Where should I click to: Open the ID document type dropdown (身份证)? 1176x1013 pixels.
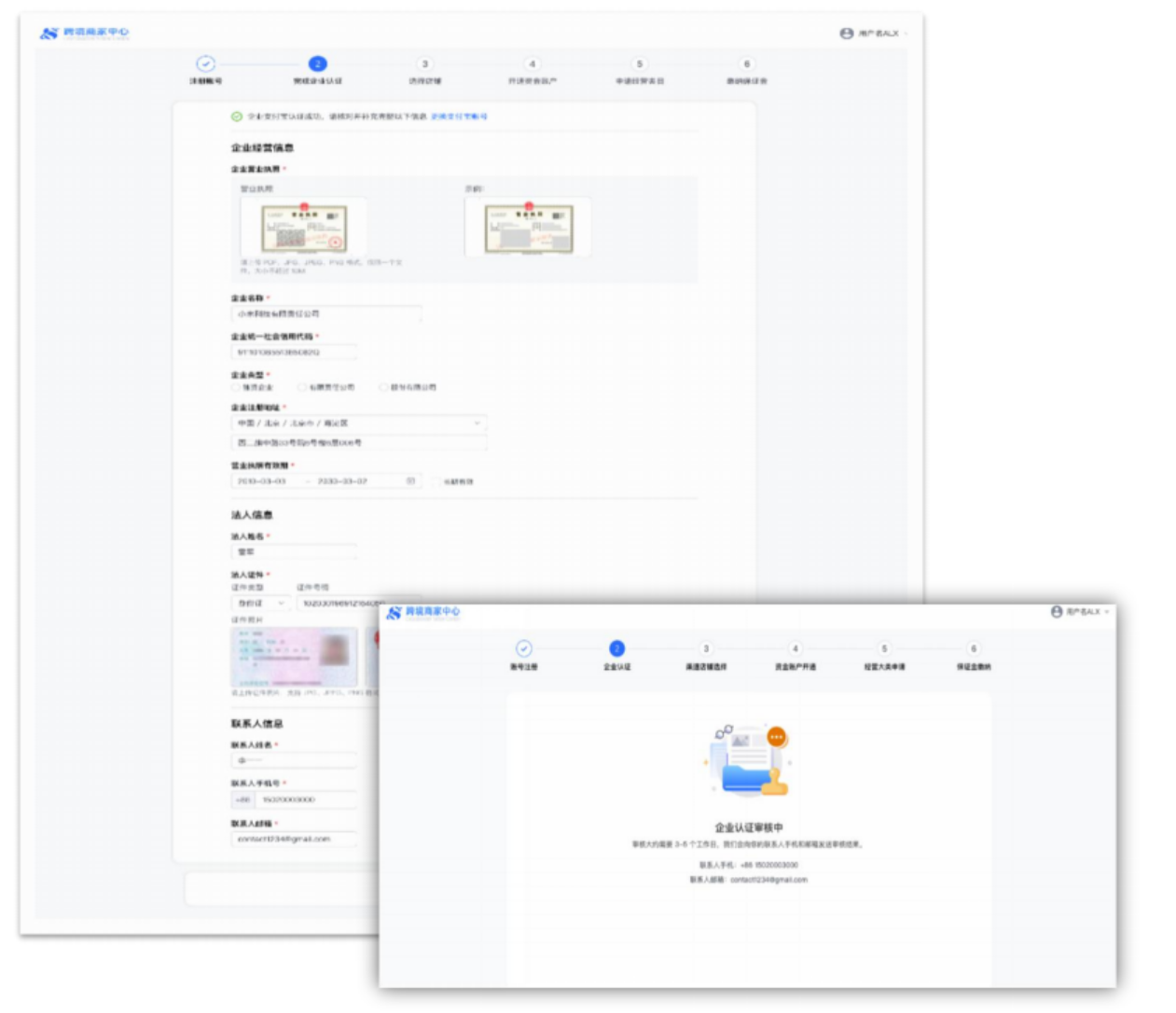point(260,604)
